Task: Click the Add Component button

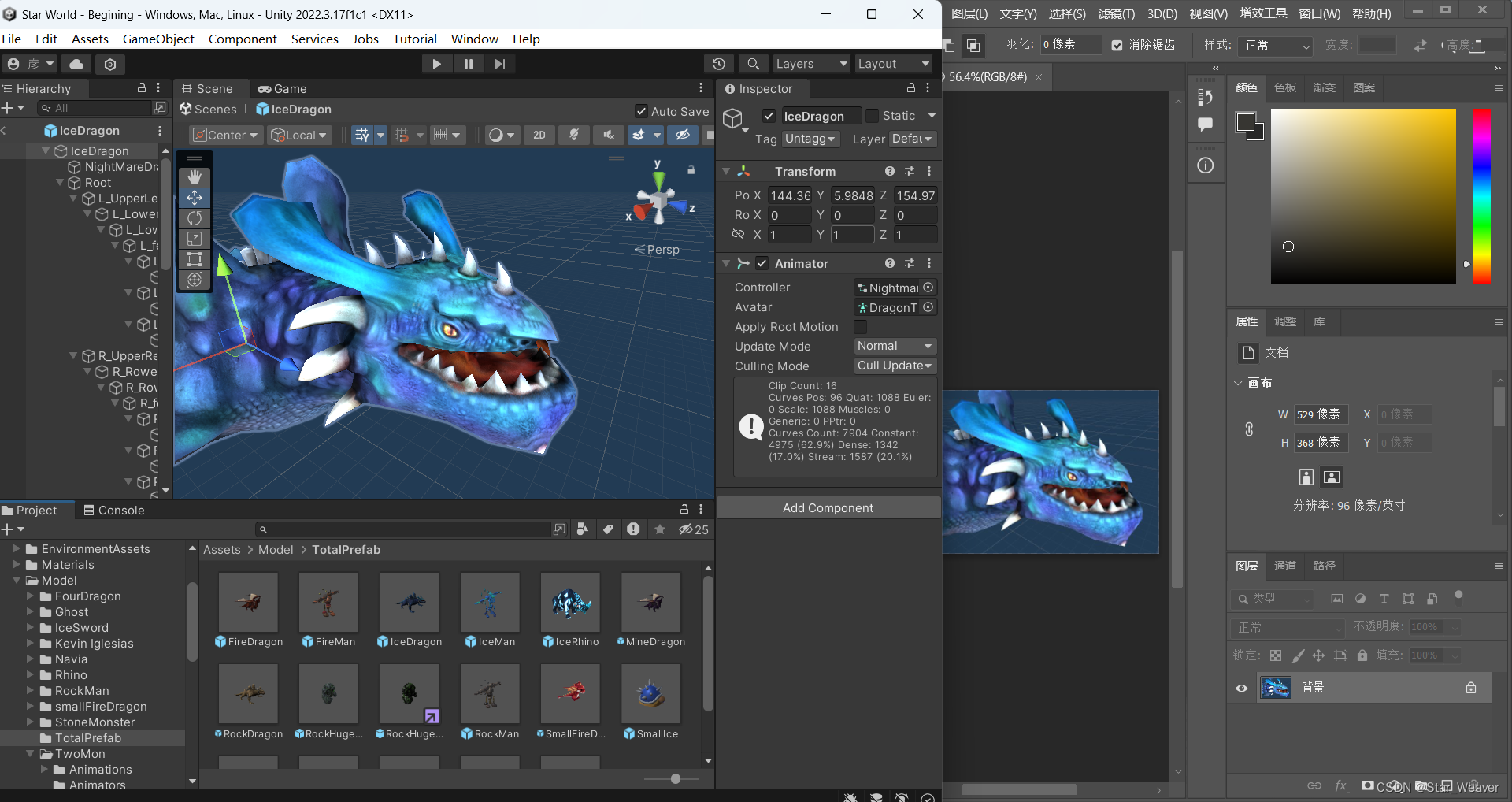Action: tap(828, 508)
